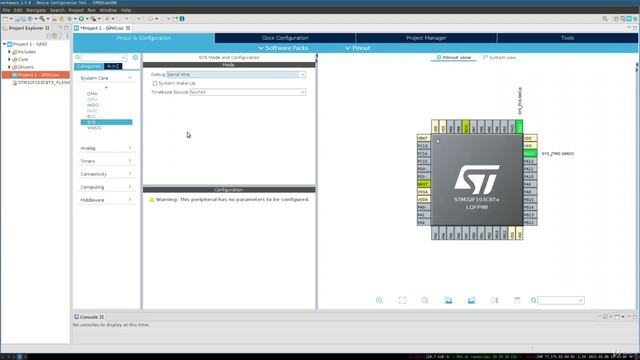The width and height of the screenshot is (640, 360).
Task: Click the blue info icon in main toolbar
Action: [182, 19]
